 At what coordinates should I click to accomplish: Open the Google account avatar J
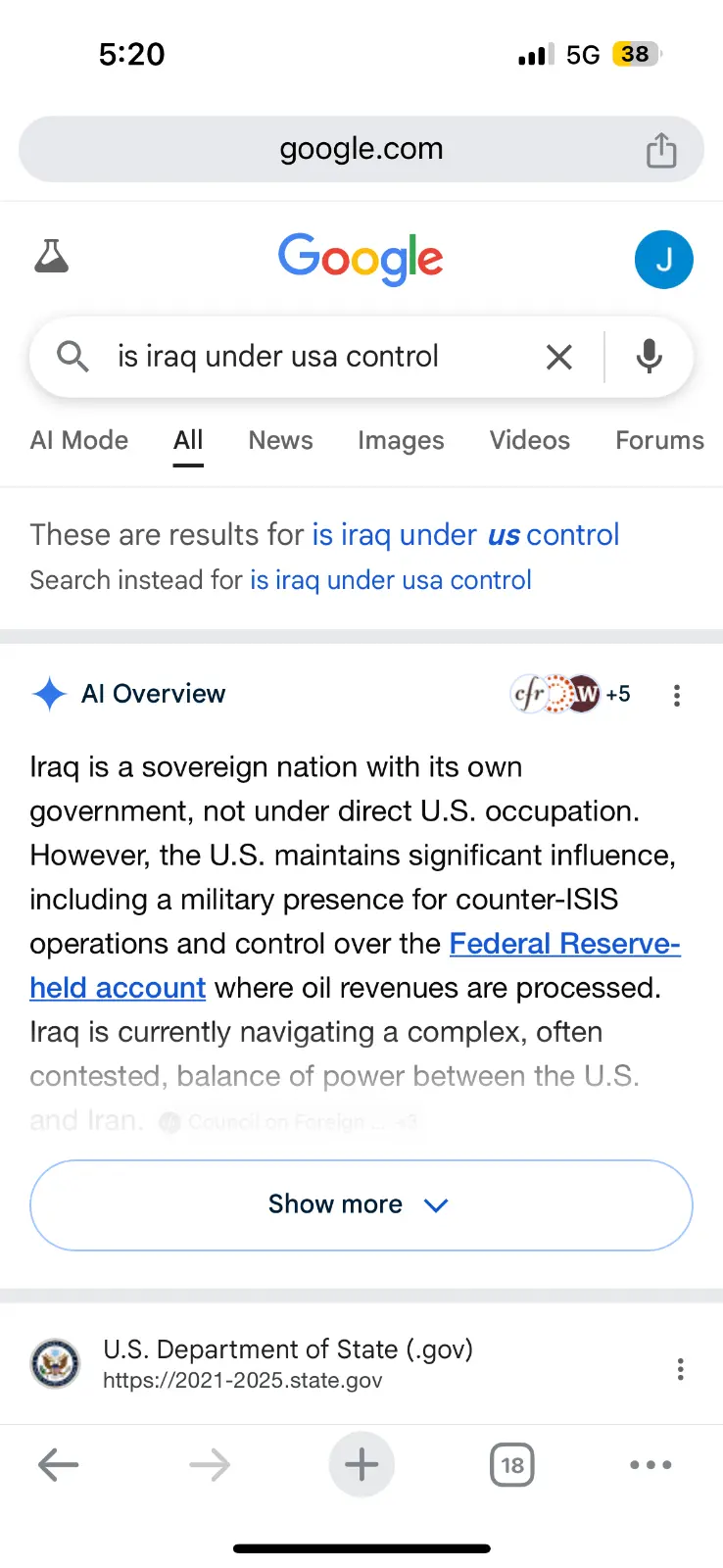[663, 260]
